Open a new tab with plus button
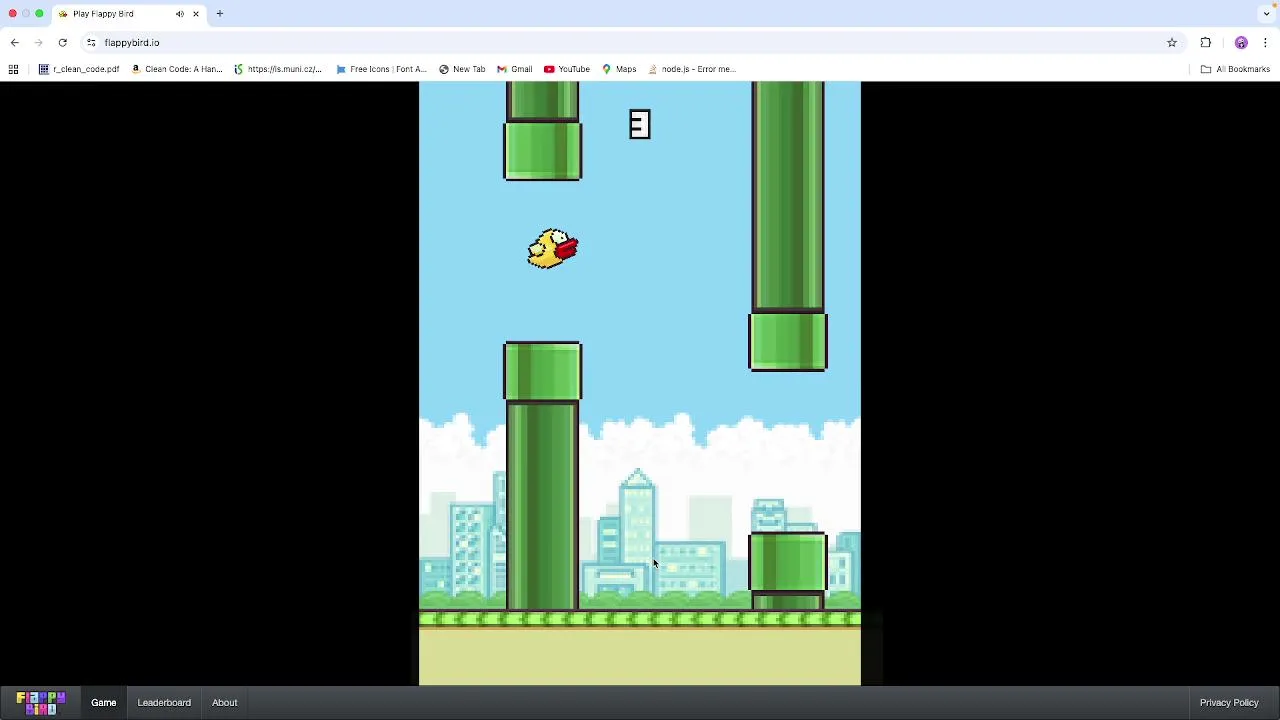The width and height of the screenshot is (1280, 720). point(219,14)
